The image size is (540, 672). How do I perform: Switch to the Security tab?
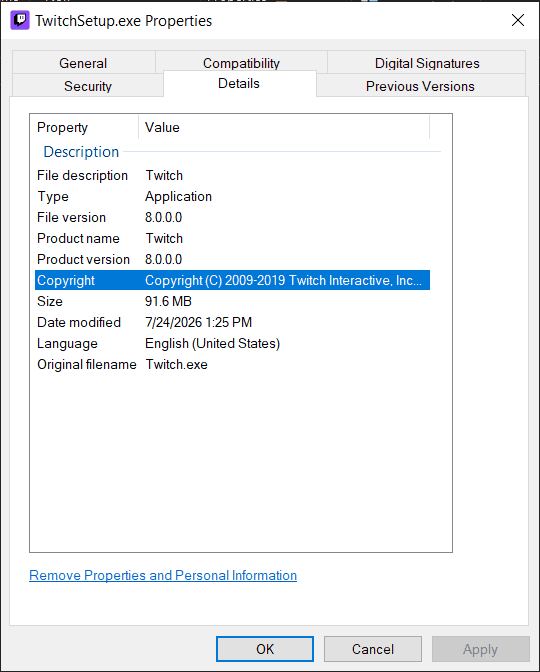pyautogui.click(x=88, y=86)
